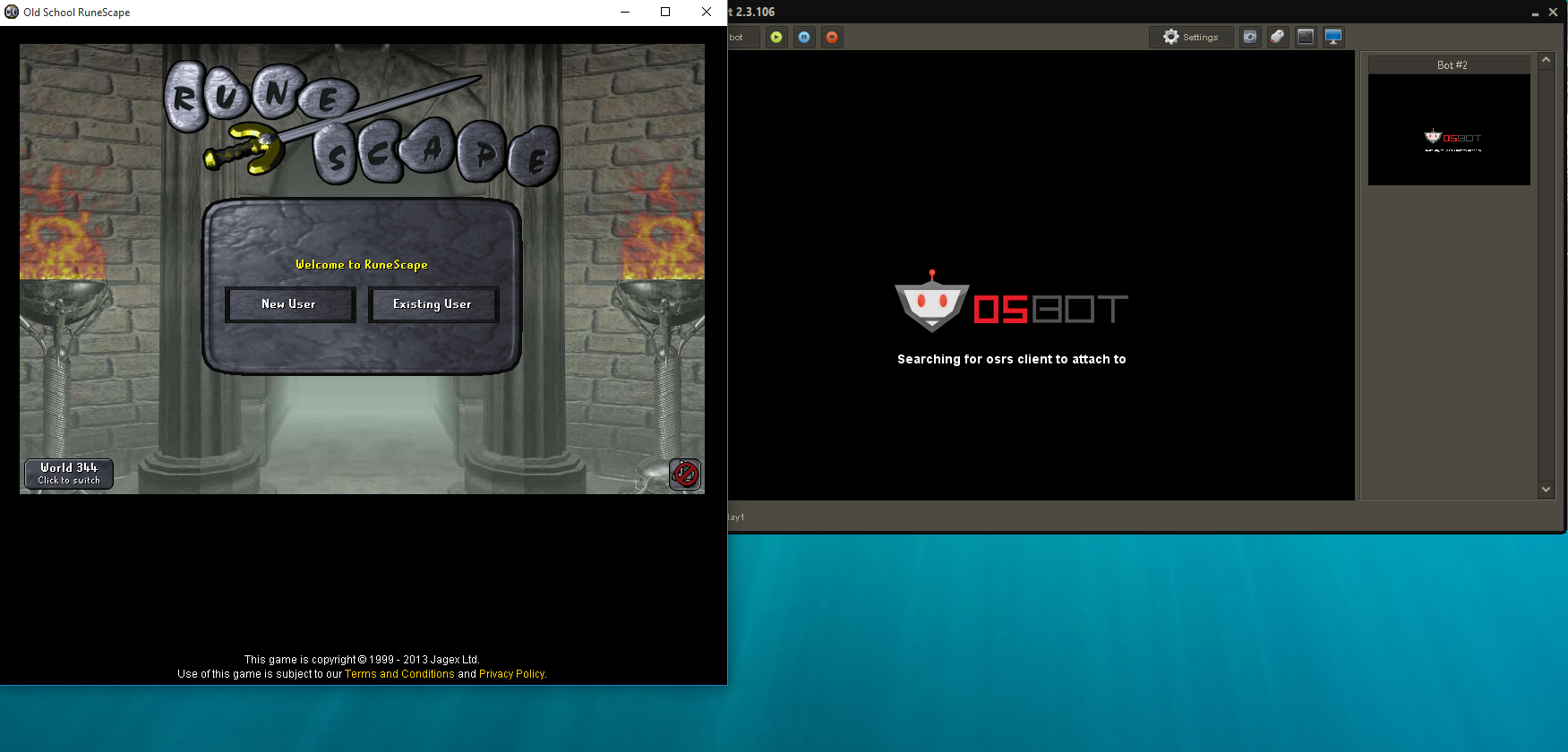
Task: Click the eraser icon in OSBot toolbar
Action: pos(1278,37)
